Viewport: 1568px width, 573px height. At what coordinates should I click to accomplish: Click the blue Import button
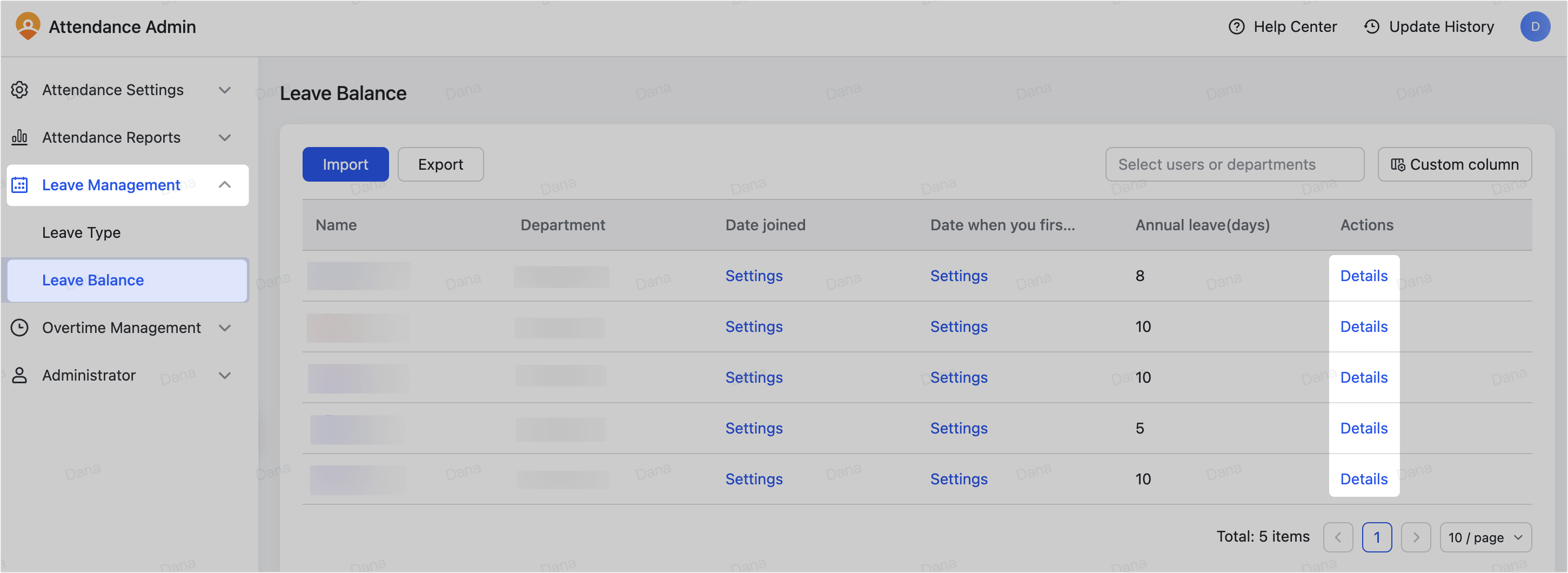(345, 164)
